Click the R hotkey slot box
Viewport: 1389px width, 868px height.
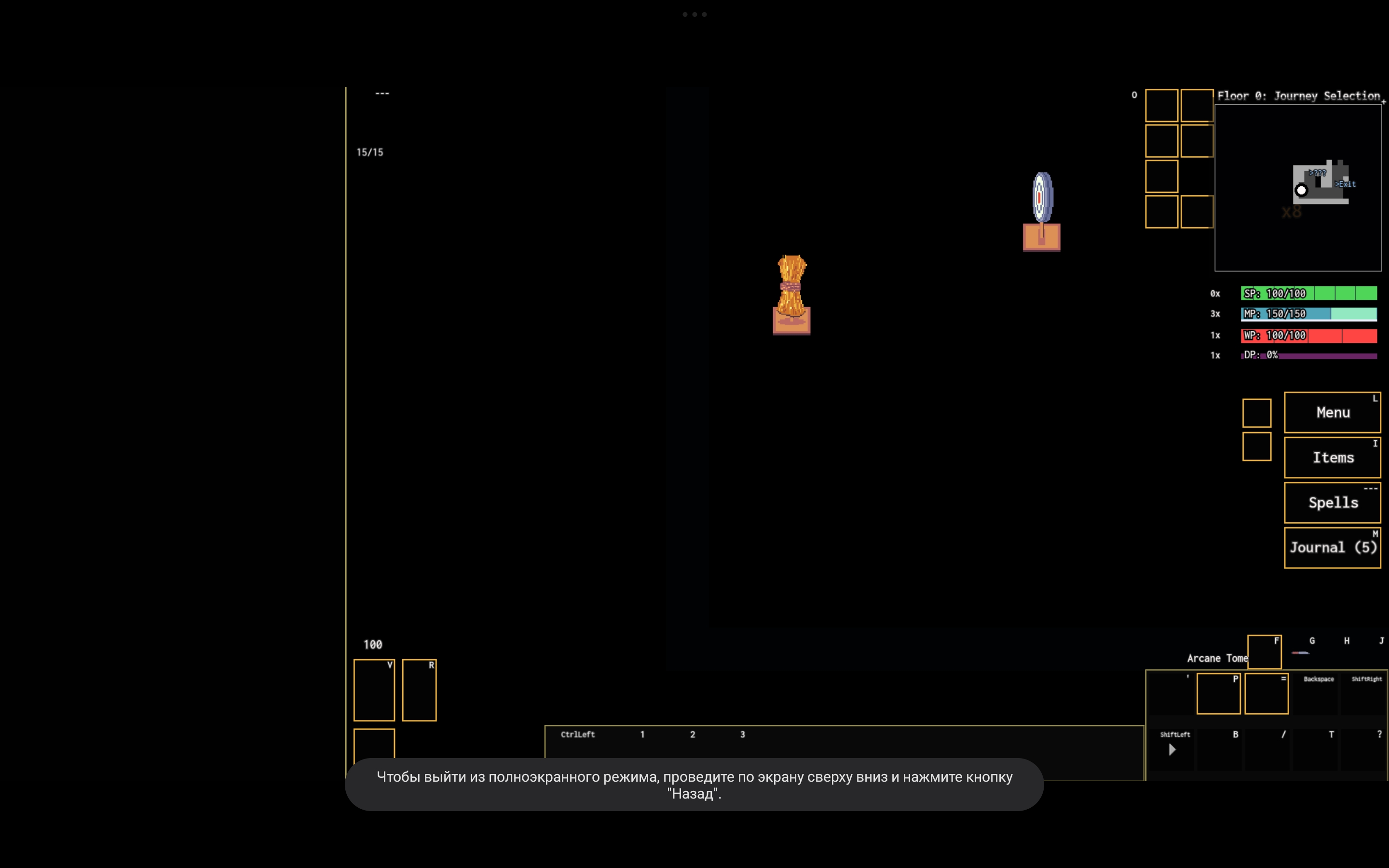click(419, 690)
